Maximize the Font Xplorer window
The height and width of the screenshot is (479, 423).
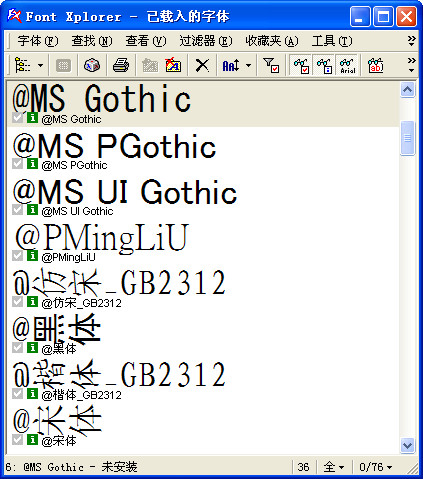pyautogui.click(x=383, y=16)
